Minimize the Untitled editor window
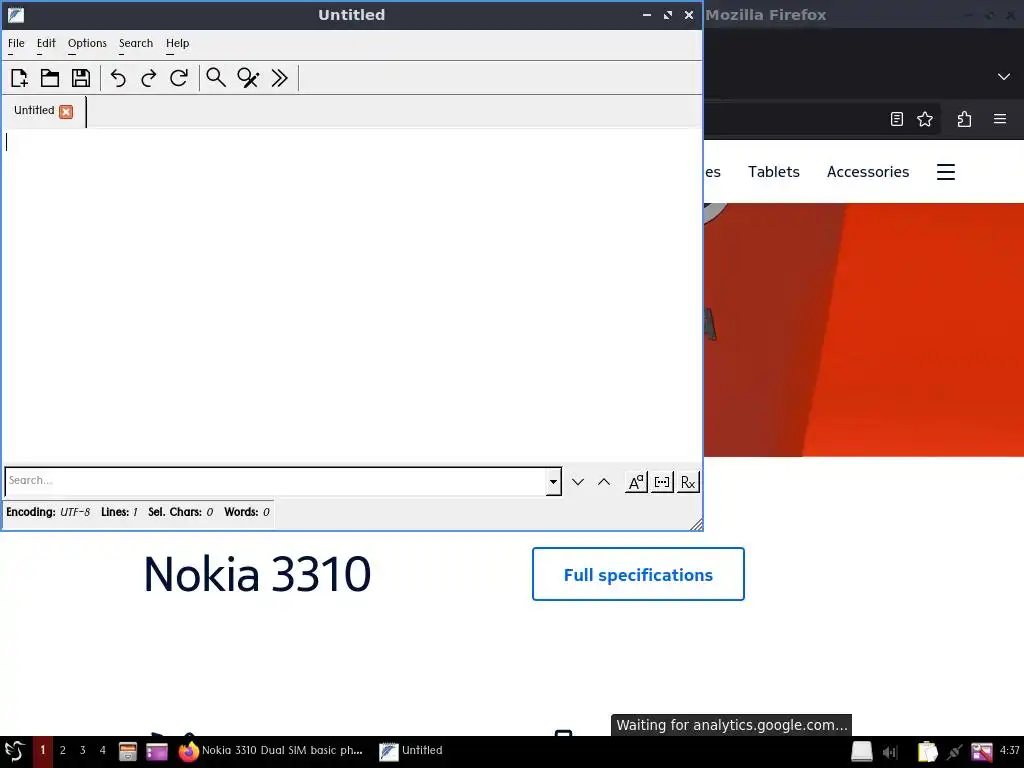This screenshot has width=1024, height=768. [x=647, y=15]
